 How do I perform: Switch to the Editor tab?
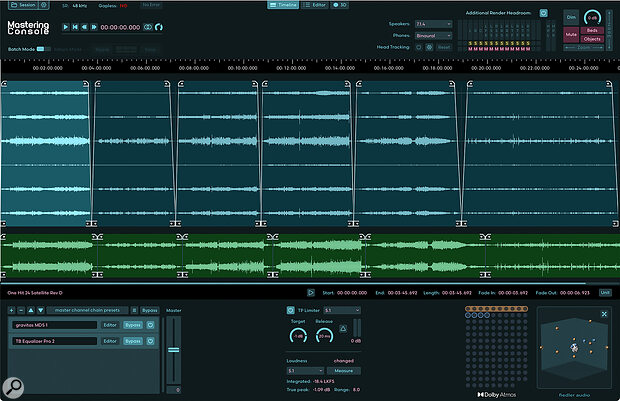315,5
